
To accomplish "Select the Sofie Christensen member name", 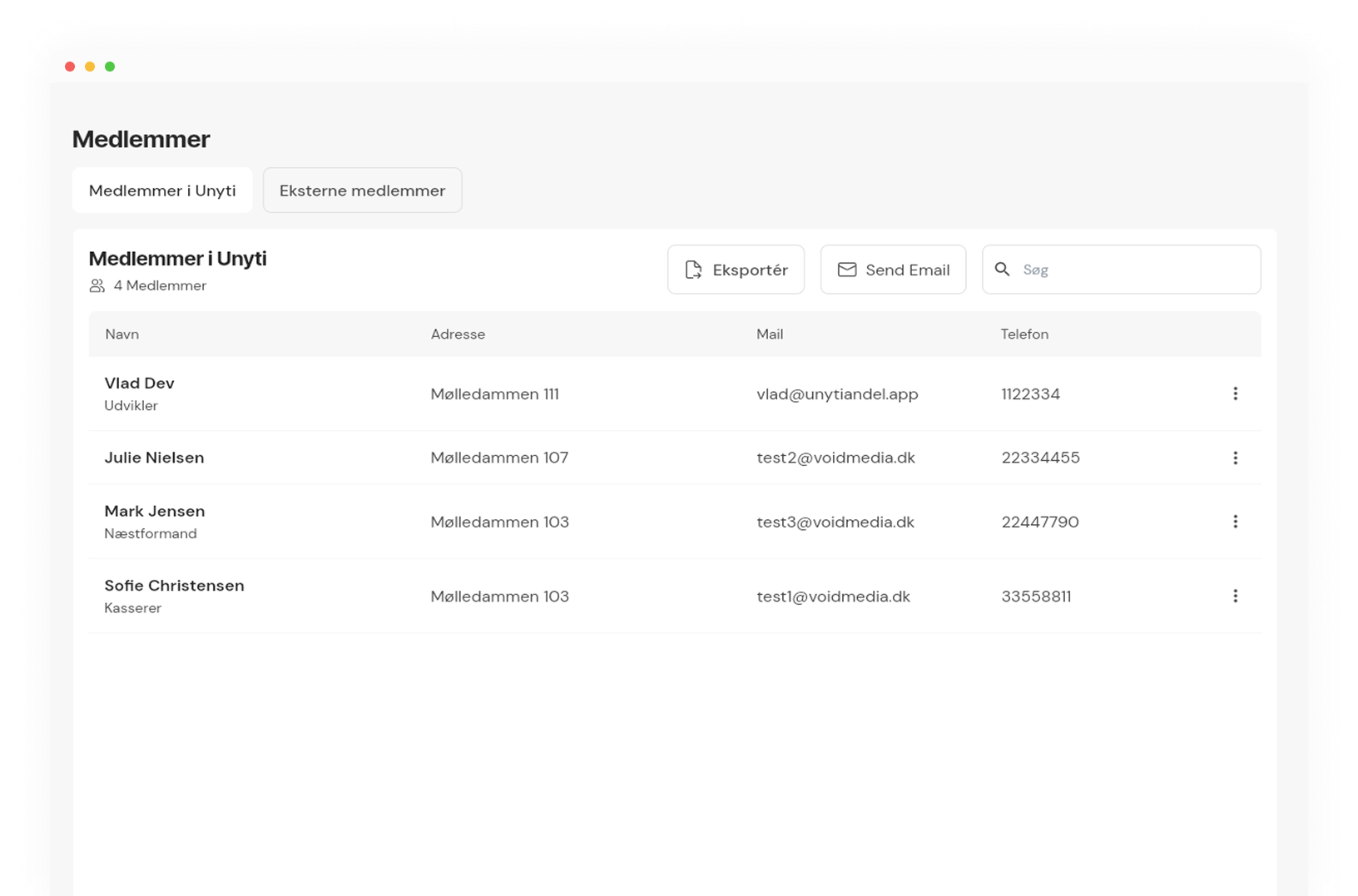I will click(174, 586).
